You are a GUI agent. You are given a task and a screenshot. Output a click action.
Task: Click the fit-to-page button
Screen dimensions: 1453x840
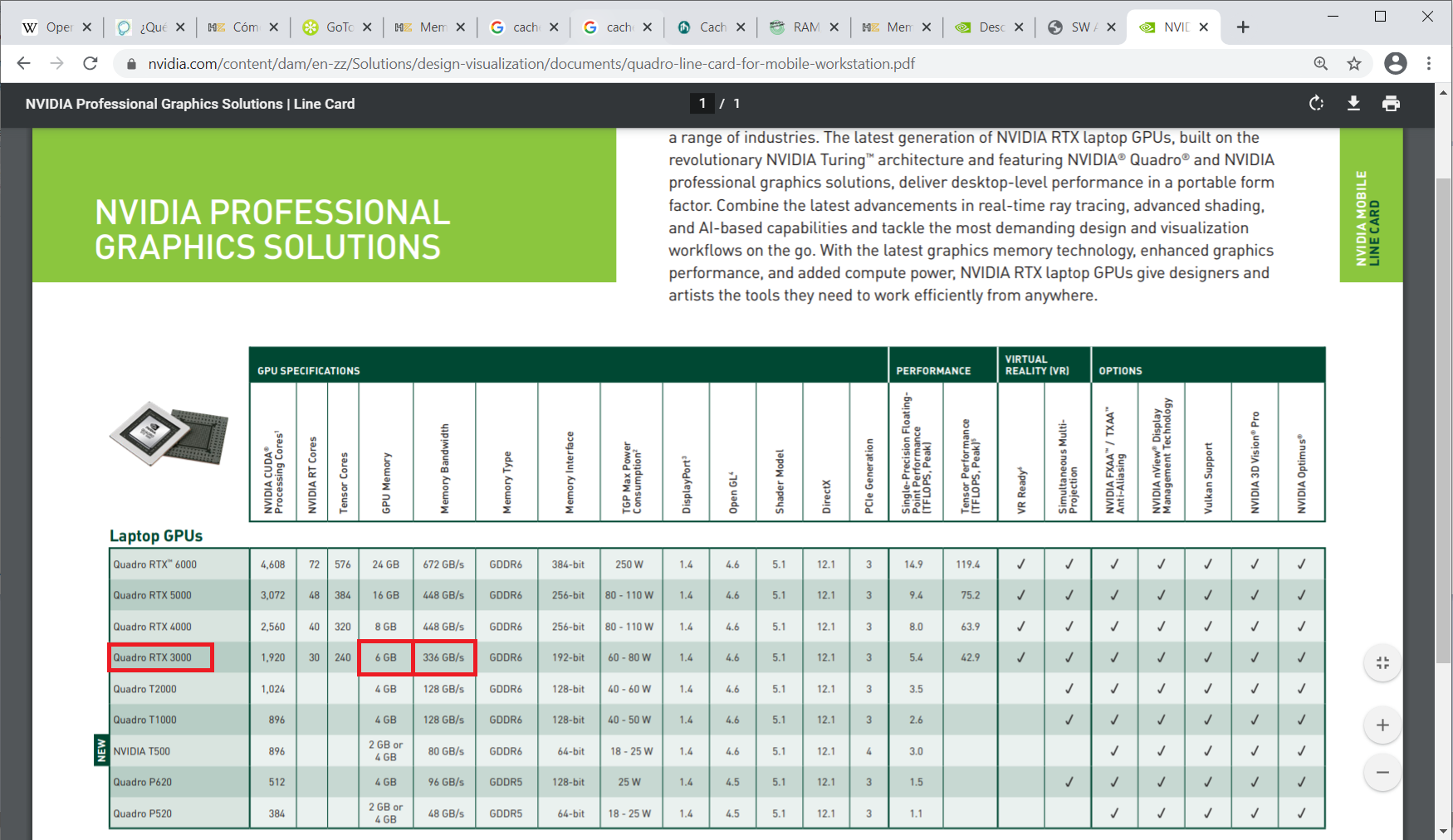[1382, 662]
